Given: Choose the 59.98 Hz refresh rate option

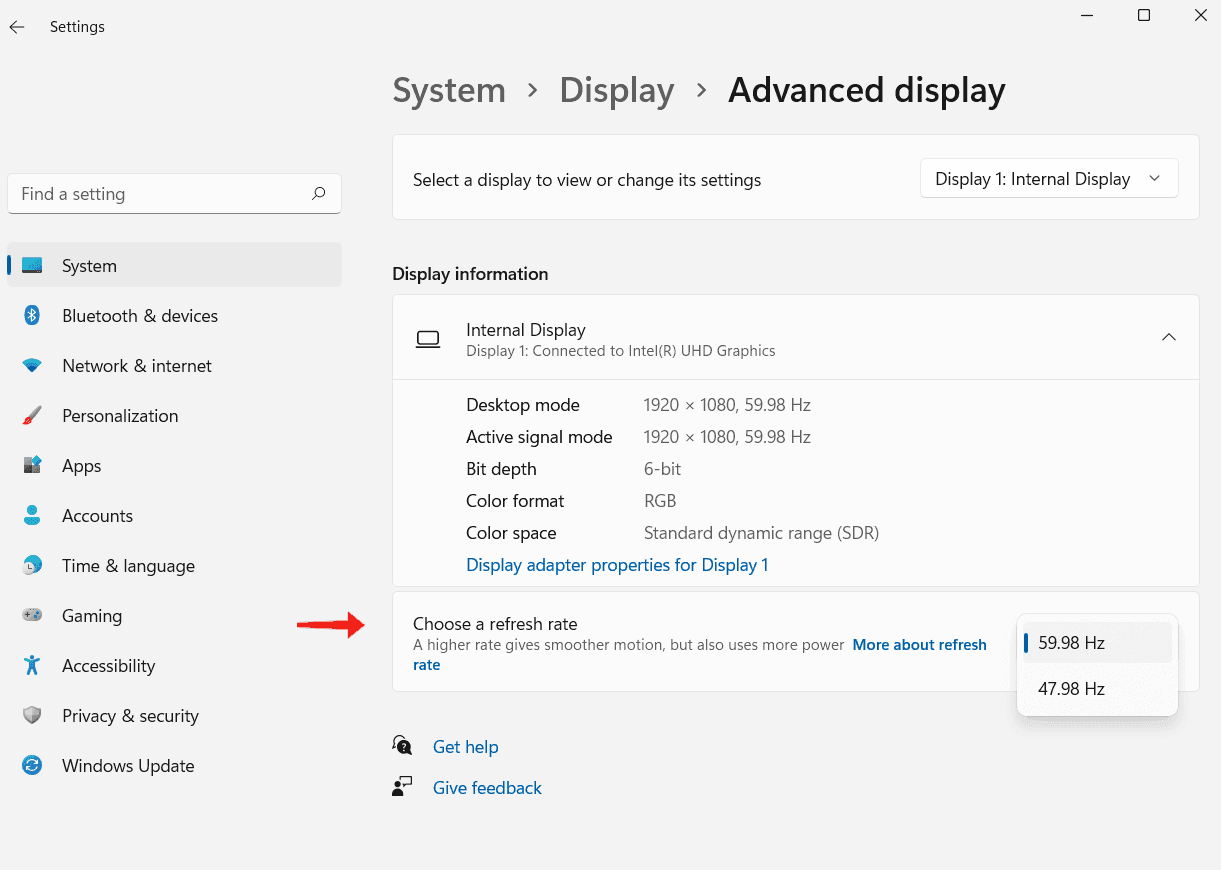Looking at the screenshot, I should [1071, 643].
